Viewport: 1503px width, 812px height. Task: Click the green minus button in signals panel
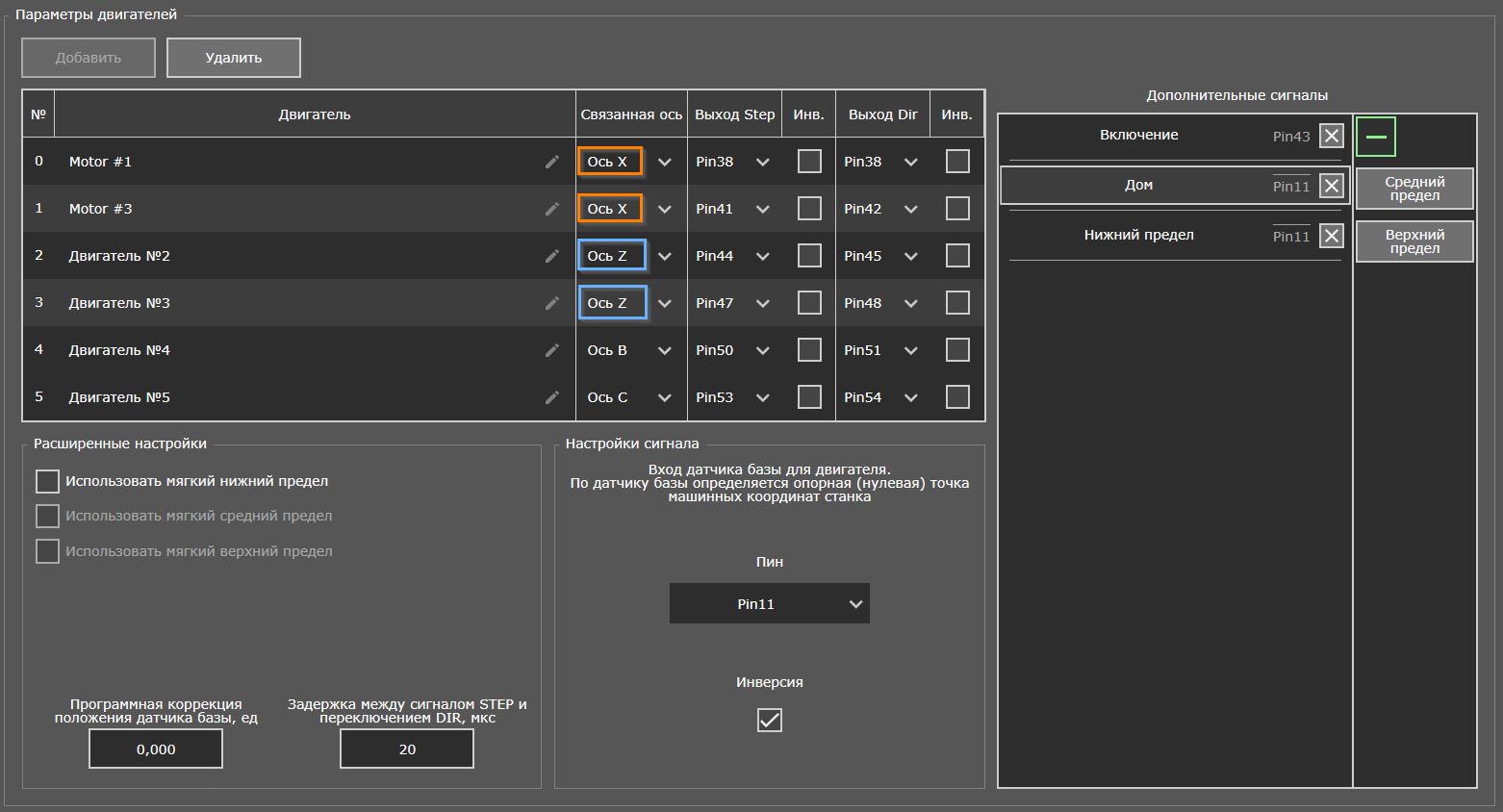(x=1376, y=137)
